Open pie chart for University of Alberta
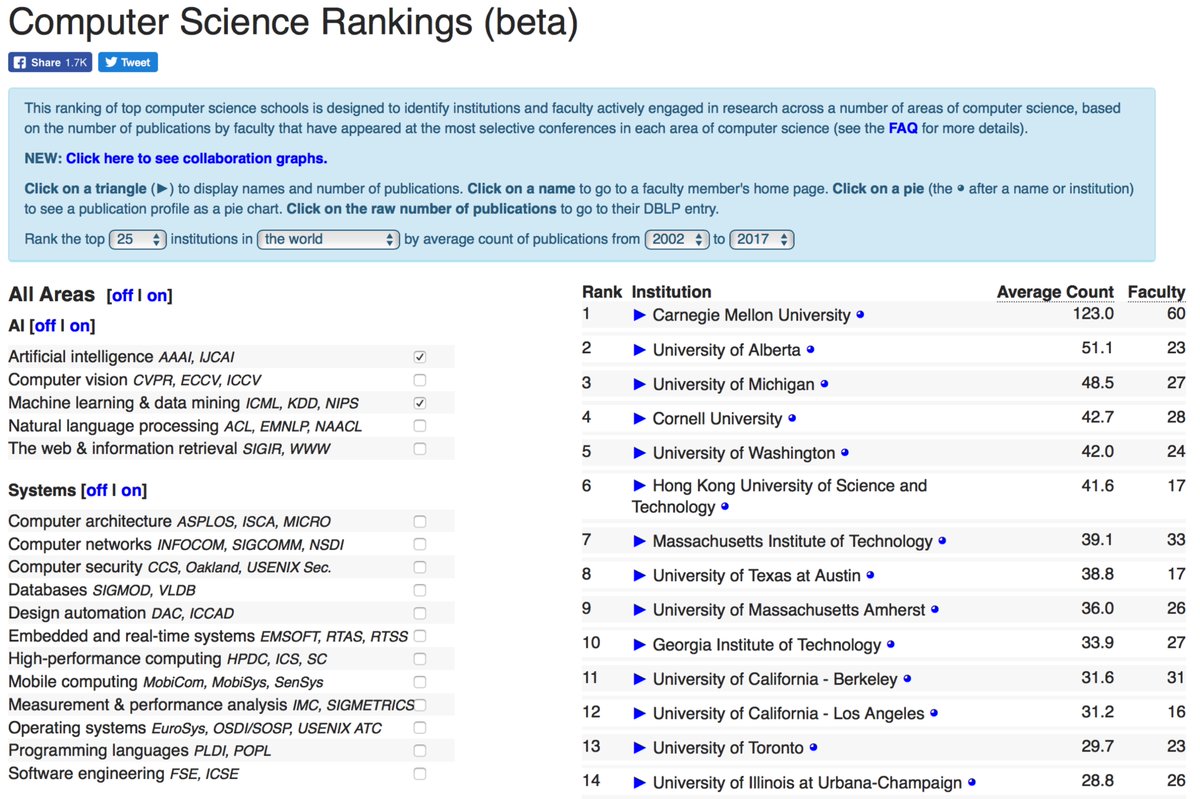This screenshot has width=1200, height=799. click(x=810, y=350)
